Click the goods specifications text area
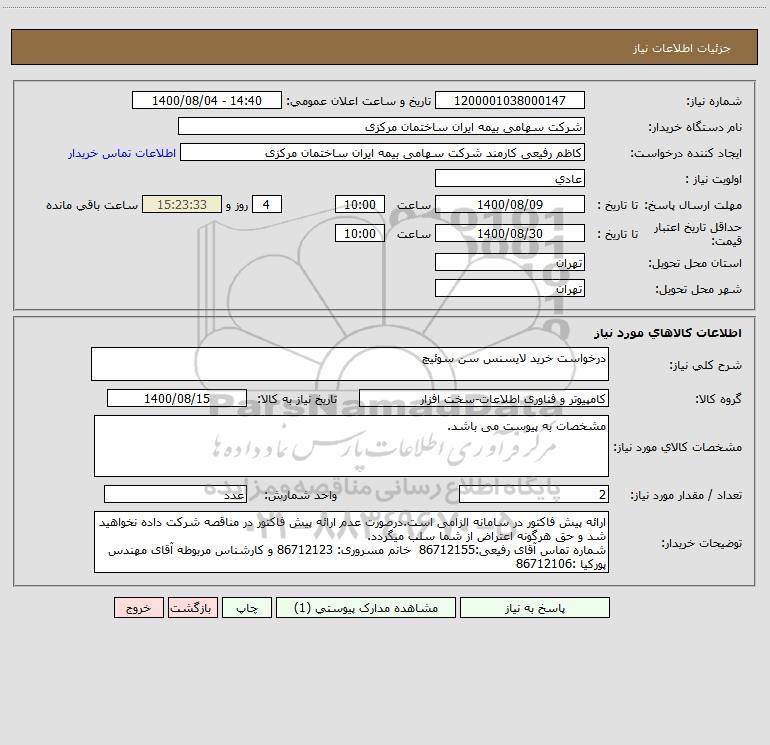Image resolution: width=770 pixels, height=745 pixels. (351, 446)
